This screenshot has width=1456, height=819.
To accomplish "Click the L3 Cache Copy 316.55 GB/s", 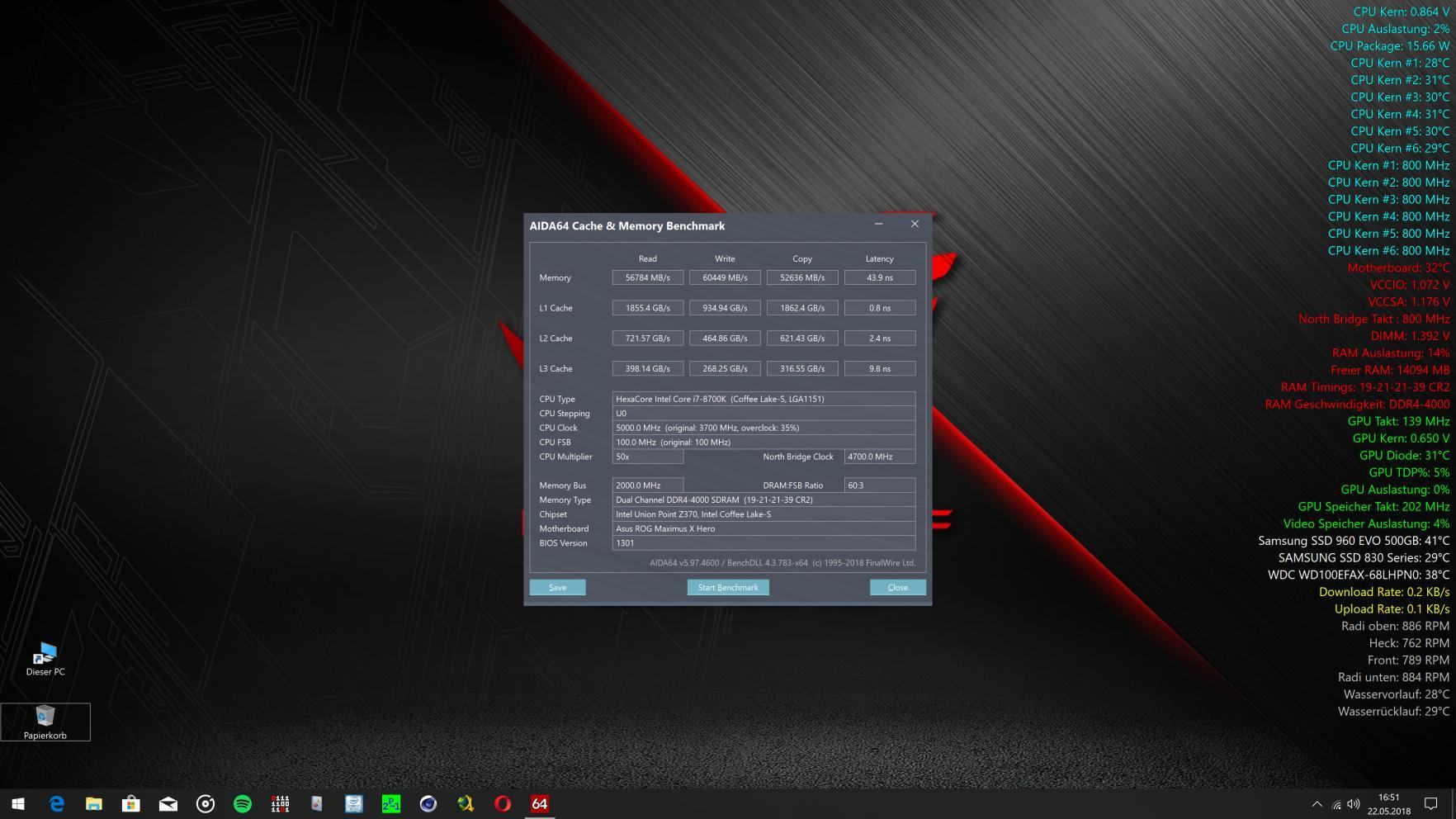I will pyautogui.click(x=802, y=368).
